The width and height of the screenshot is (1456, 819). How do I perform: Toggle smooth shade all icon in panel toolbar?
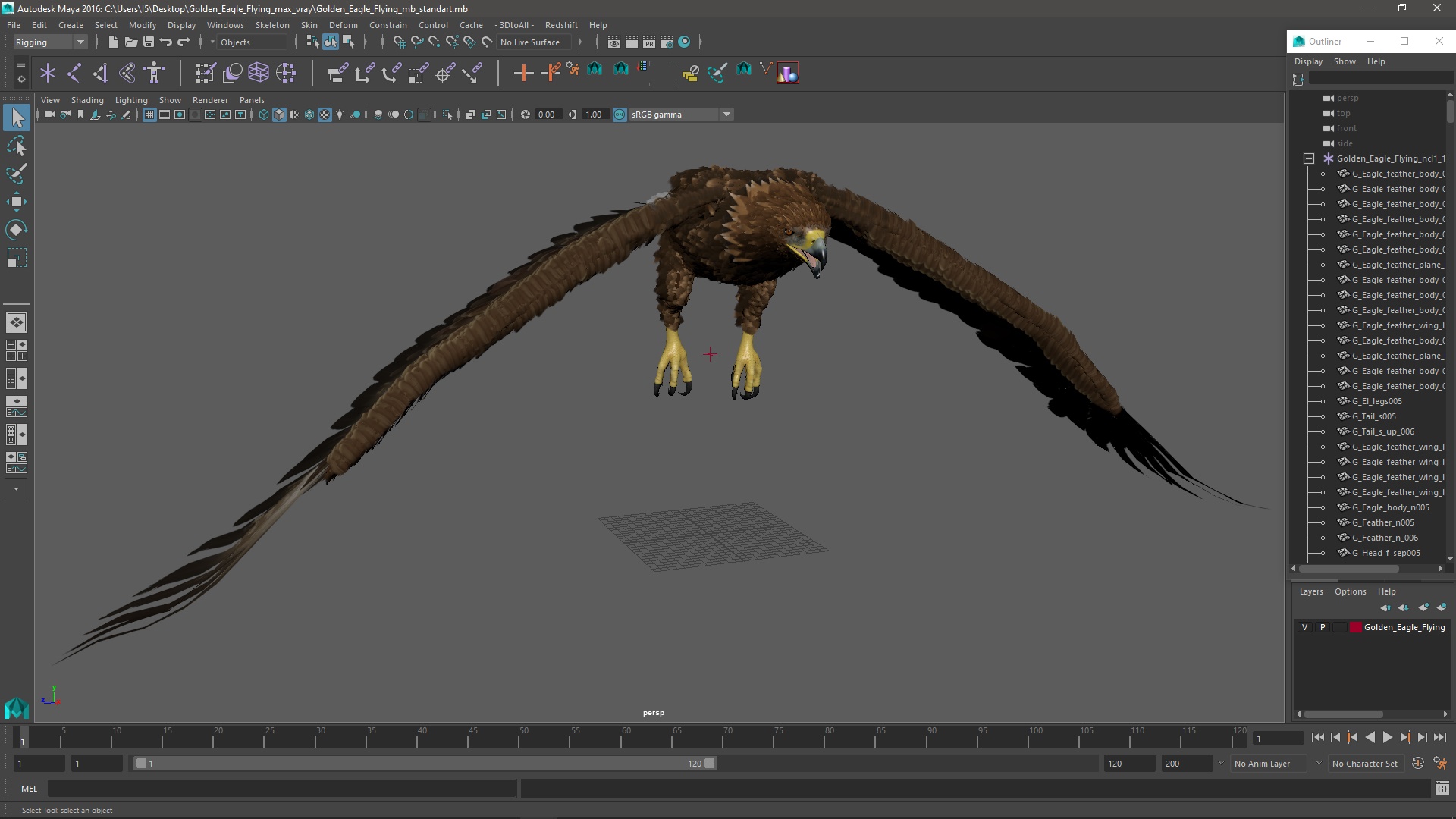click(x=279, y=115)
